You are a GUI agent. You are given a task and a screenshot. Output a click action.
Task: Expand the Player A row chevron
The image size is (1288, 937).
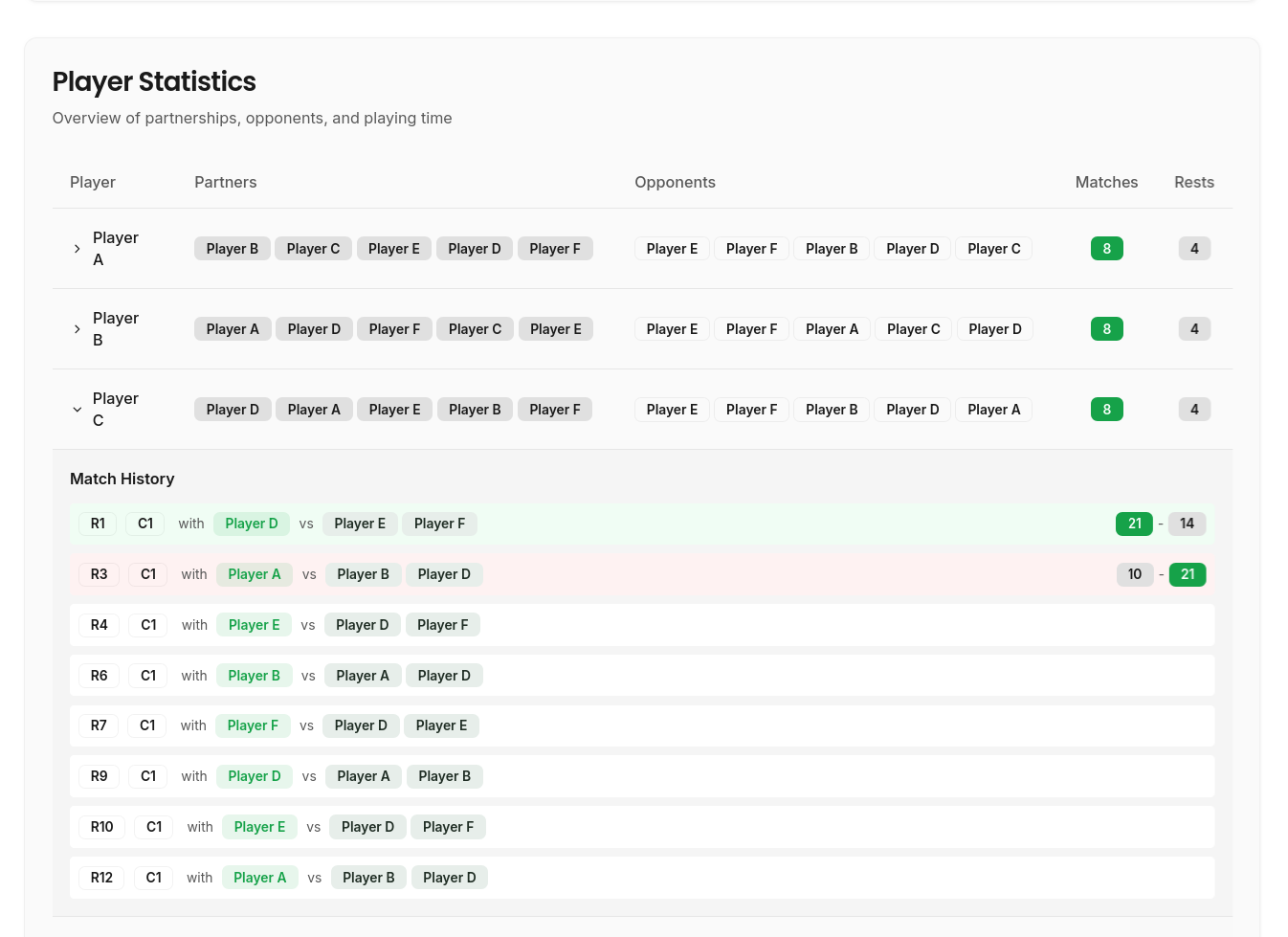tap(78, 249)
